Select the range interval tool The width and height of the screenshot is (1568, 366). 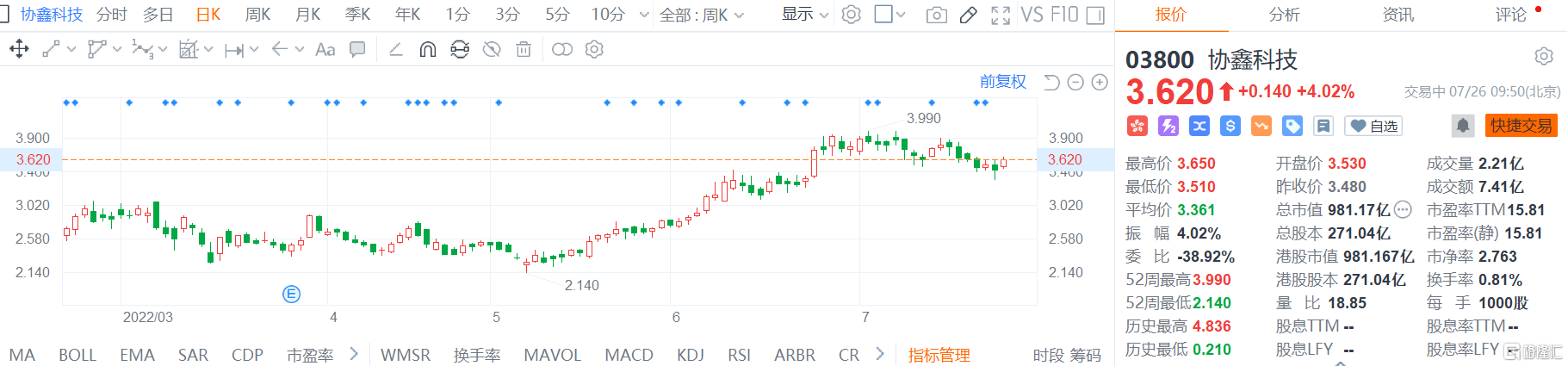tap(233, 50)
